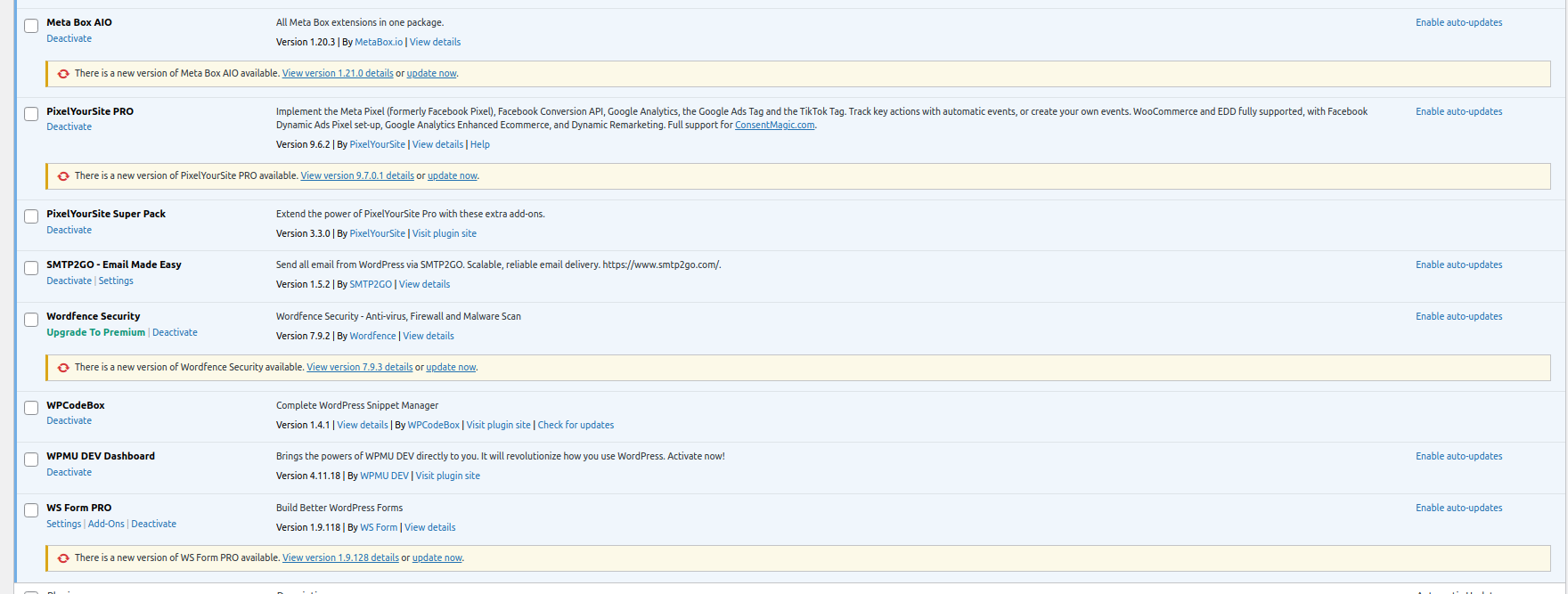The height and width of the screenshot is (594, 1568).
Task: Click update now for Wordfence Security
Action: tap(451, 367)
